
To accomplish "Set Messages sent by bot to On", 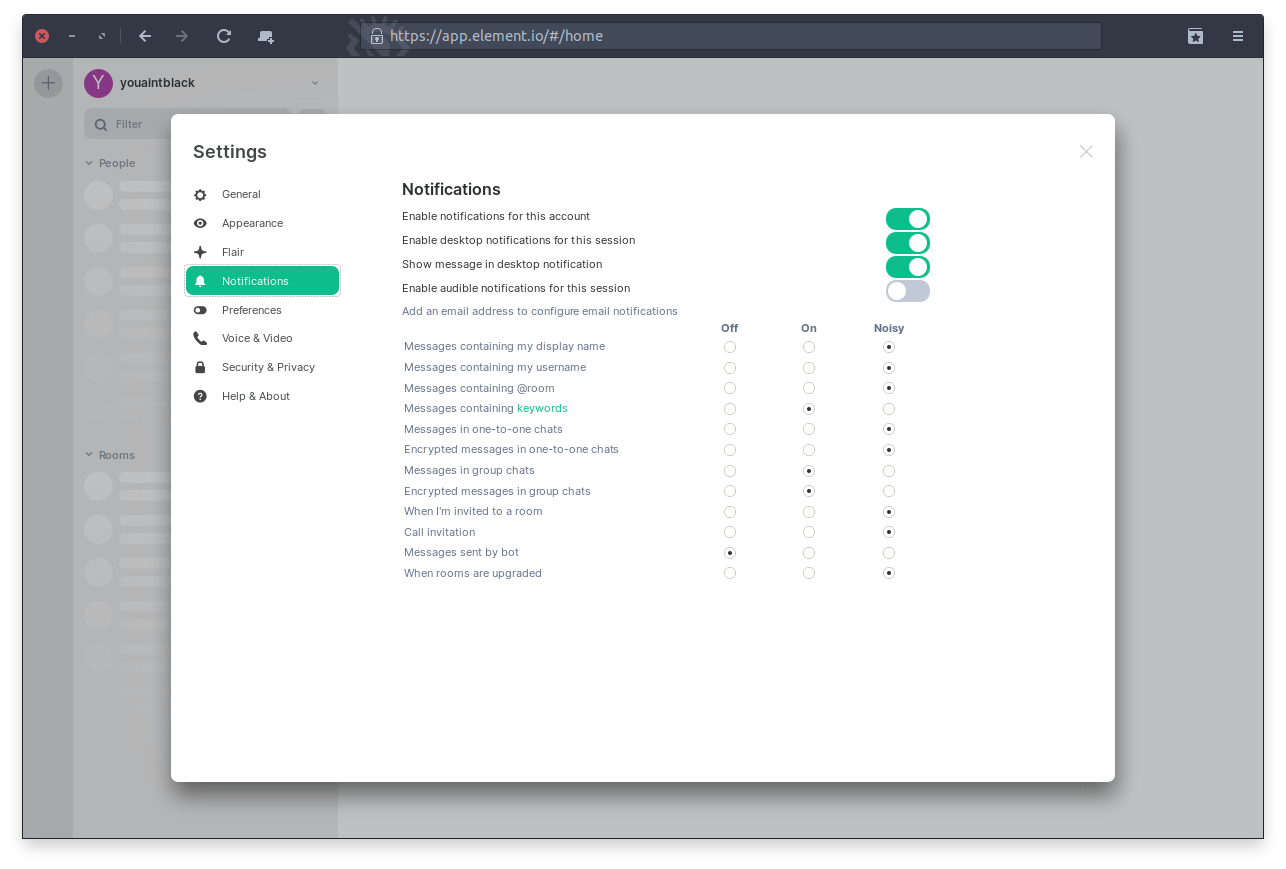I will [809, 553].
